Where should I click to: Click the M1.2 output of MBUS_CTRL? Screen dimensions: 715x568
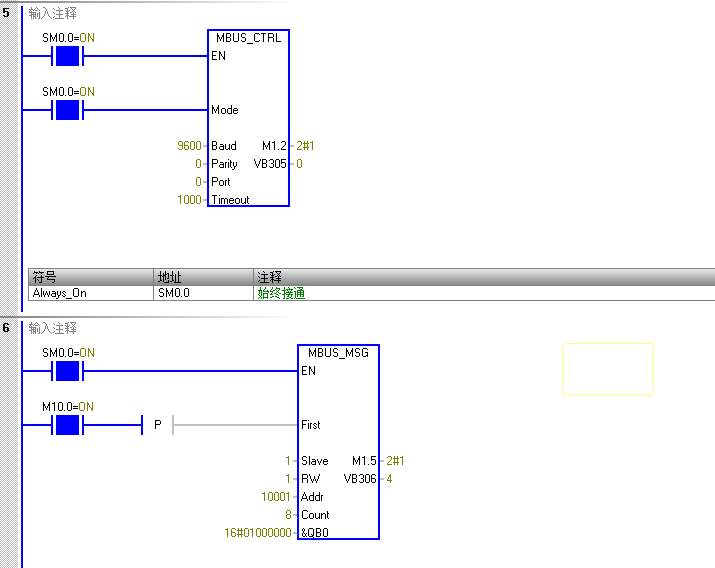(274, 146)
